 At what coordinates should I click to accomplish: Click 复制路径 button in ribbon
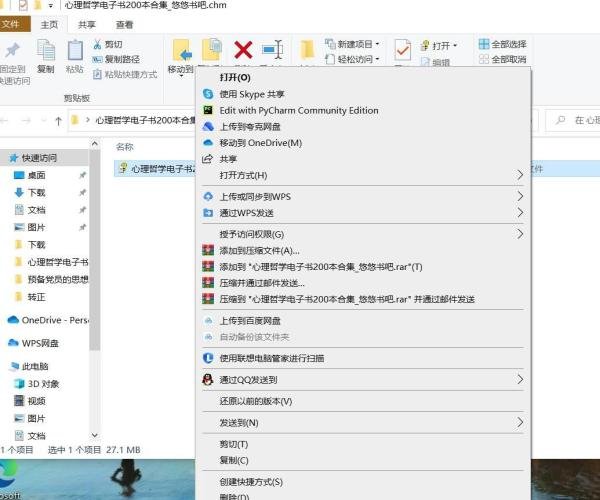[116, 59]
